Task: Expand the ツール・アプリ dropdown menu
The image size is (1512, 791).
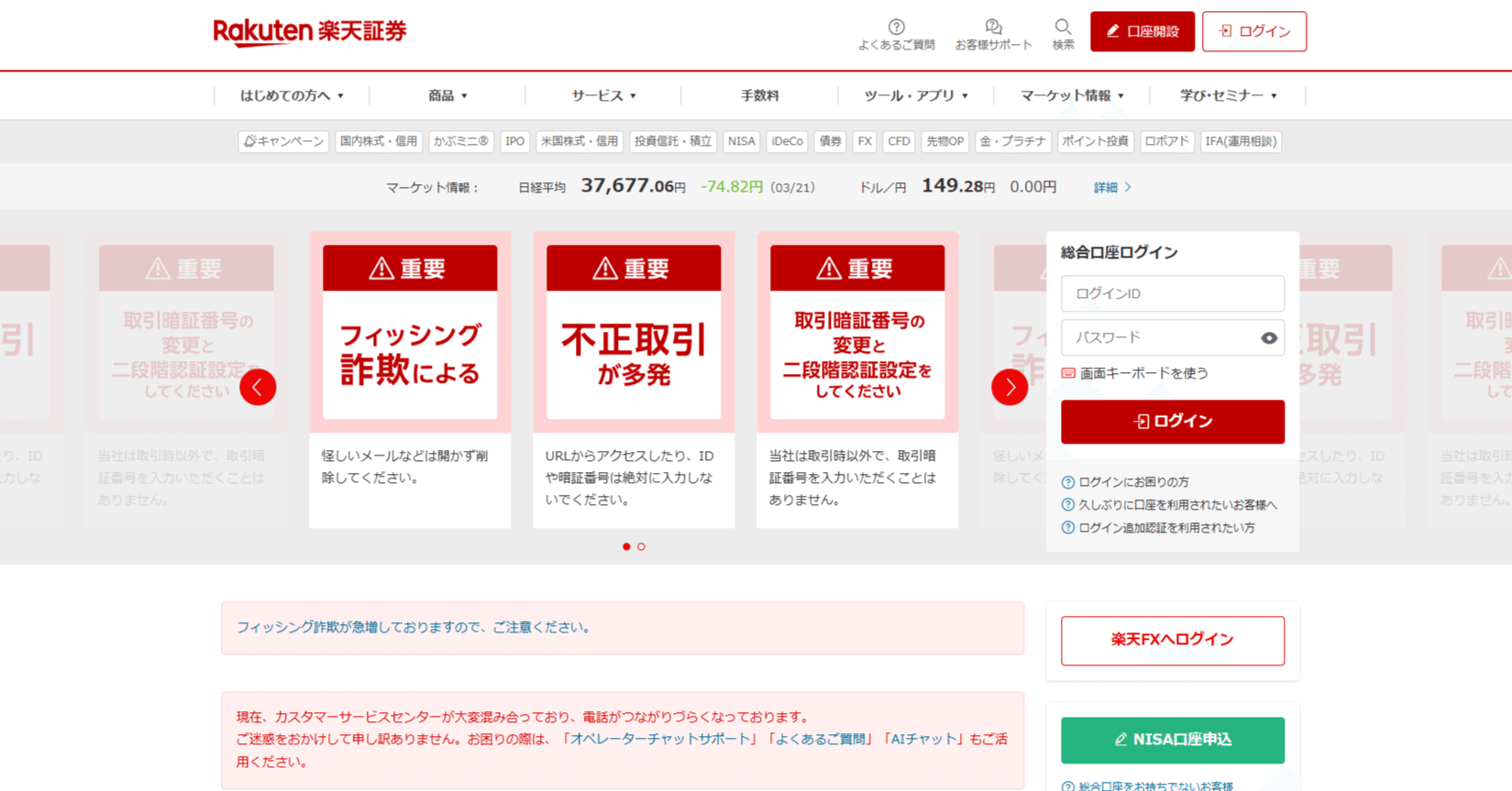Action: point(915,95)
